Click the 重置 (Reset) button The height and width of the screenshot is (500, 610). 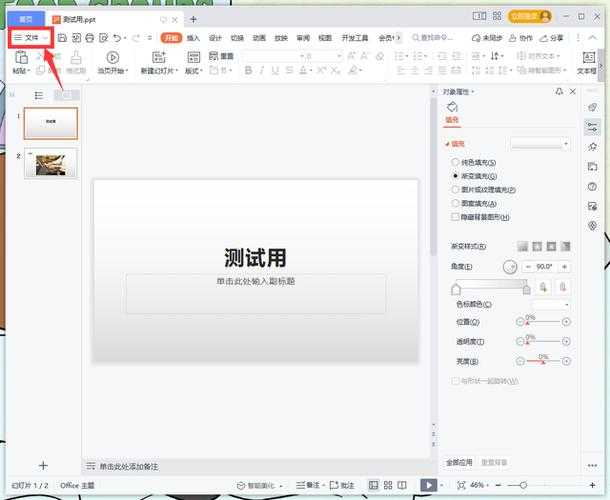pyautogui.click(x=221, y=56)
